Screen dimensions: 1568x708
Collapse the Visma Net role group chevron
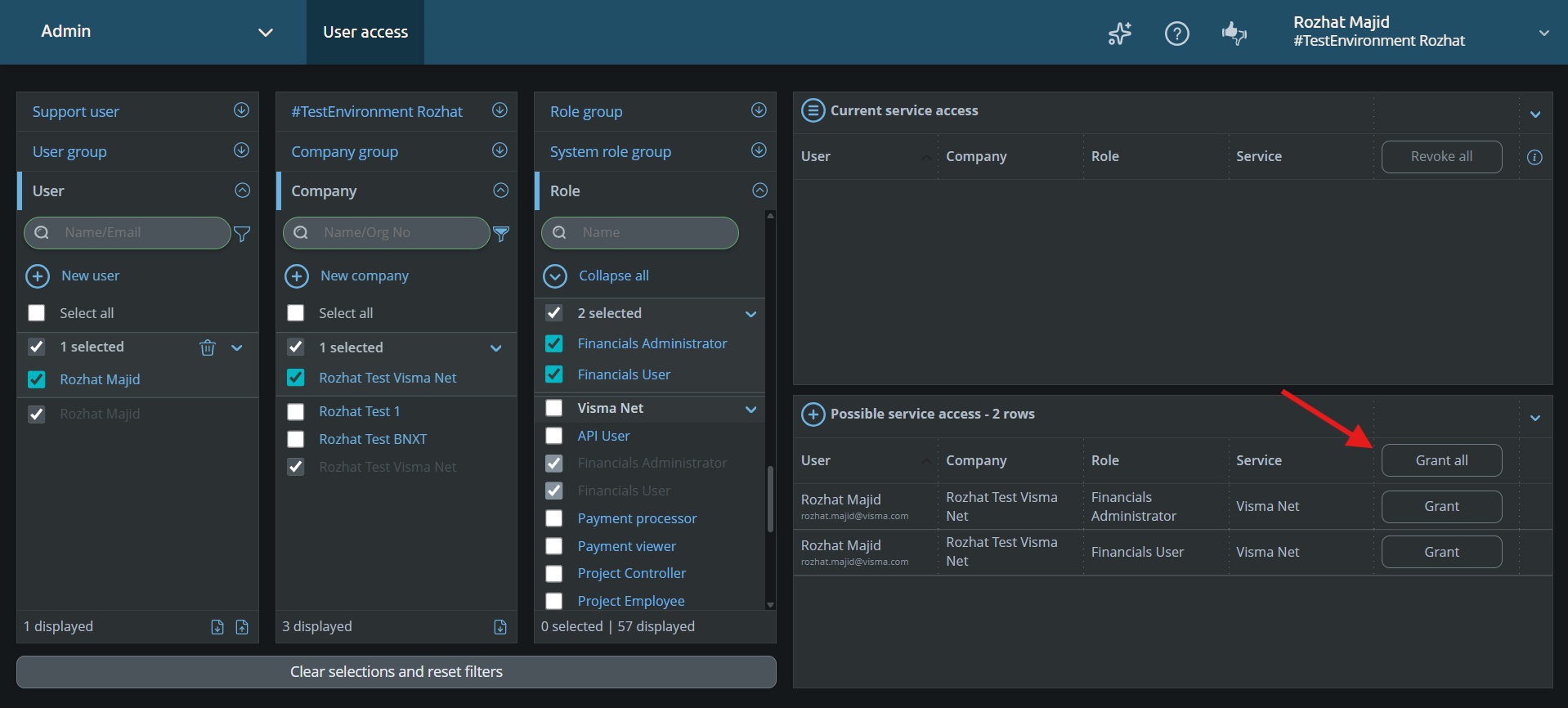(x=751, y=409)
